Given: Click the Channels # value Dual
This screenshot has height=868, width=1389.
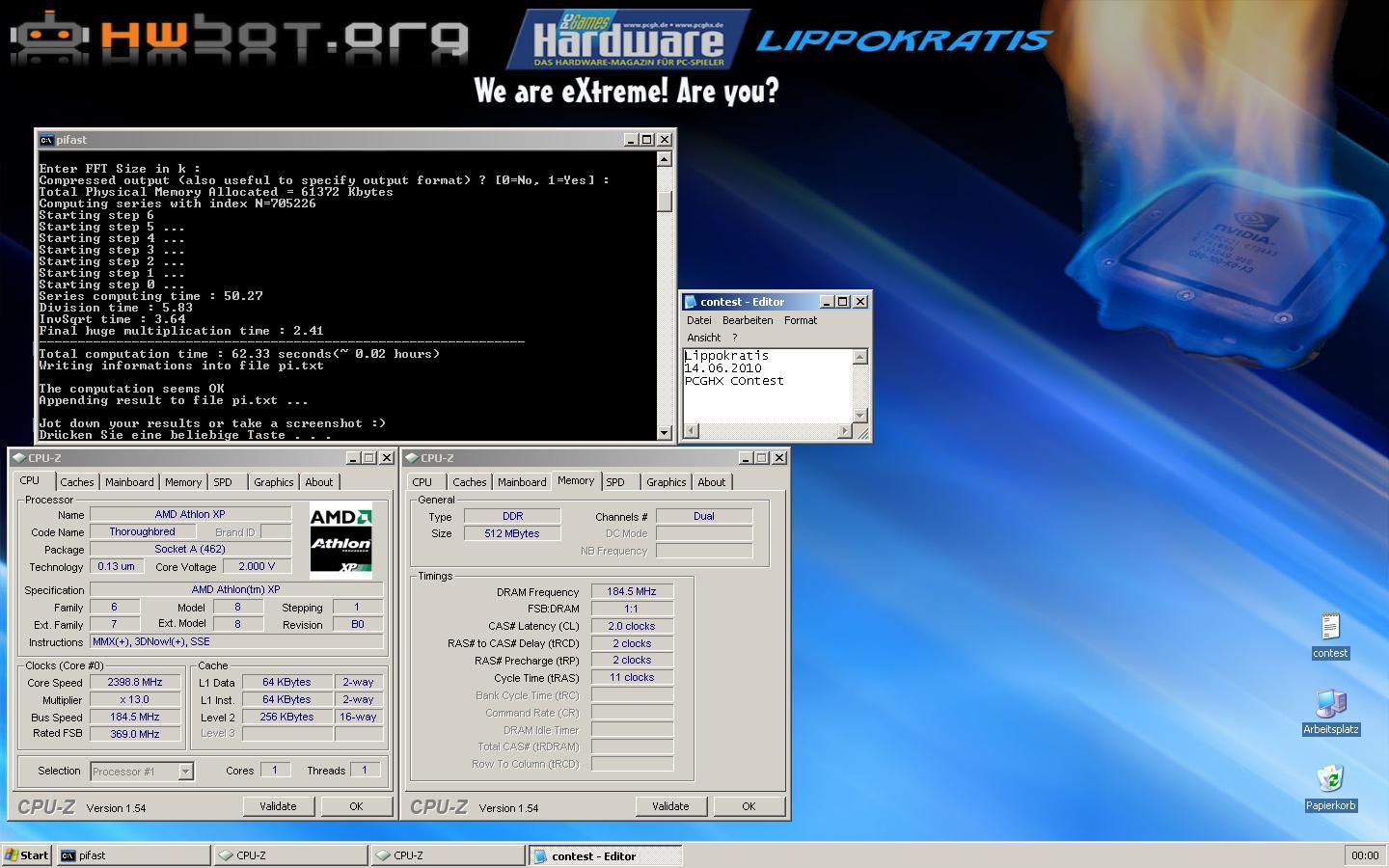Looking at the screenshot, I should [704, 516].
